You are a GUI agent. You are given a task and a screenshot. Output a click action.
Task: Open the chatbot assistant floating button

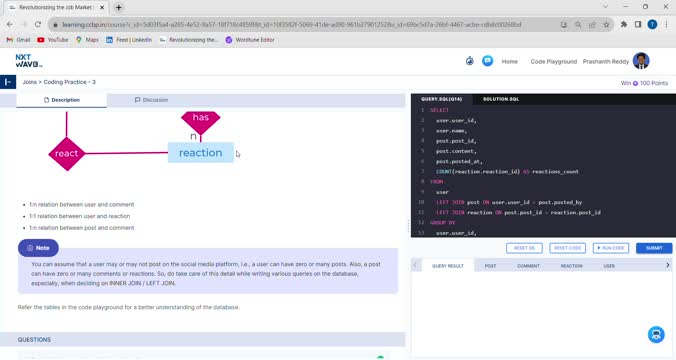pyautogui.click(x=656, y=335)
